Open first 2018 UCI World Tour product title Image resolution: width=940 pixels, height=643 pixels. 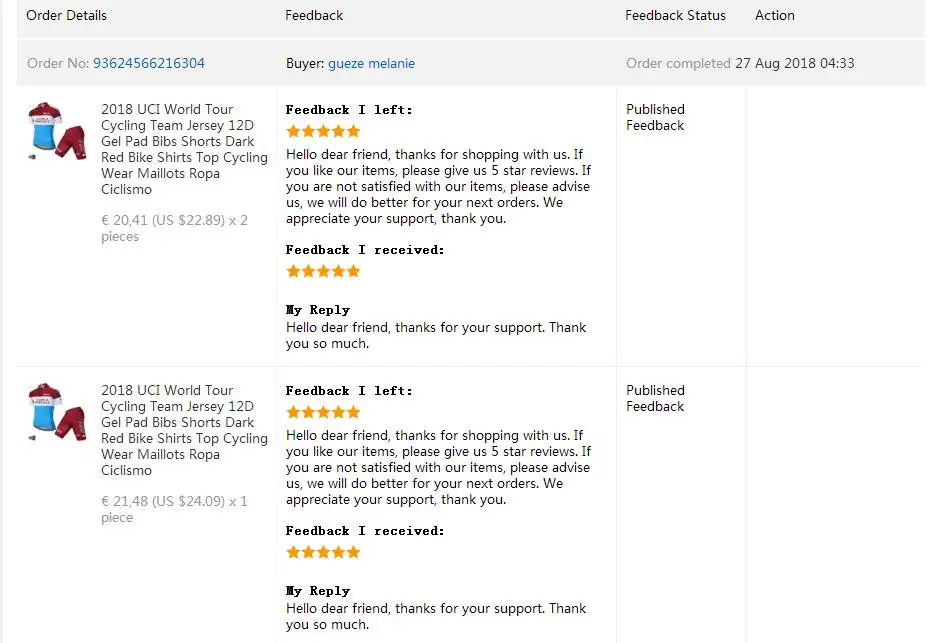pos(184,149)
